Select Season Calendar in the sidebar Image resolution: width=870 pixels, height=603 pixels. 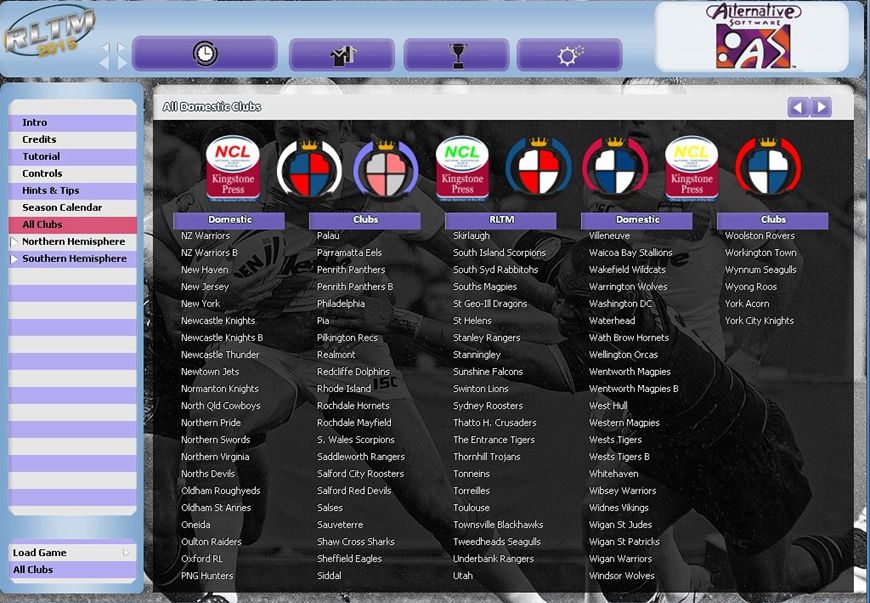point(62,208)
